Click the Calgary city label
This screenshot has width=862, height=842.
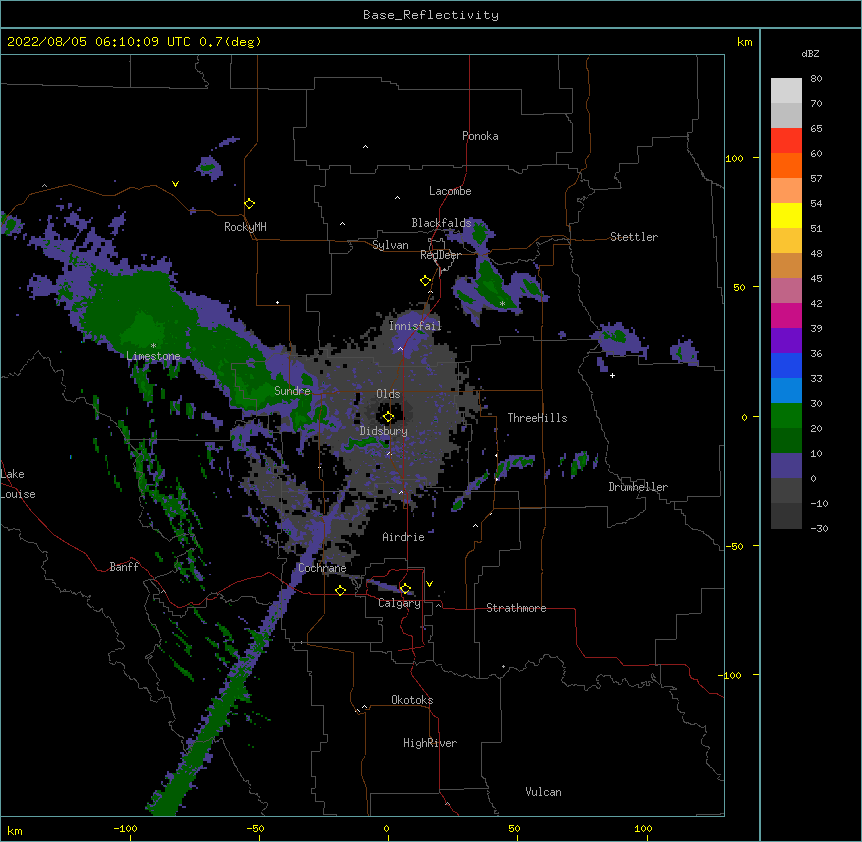[x=399, y=603]
